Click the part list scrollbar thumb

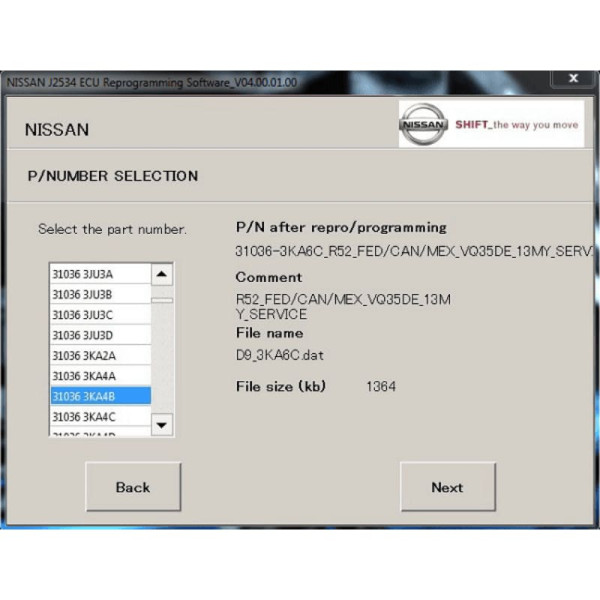(x=162, y=299)
